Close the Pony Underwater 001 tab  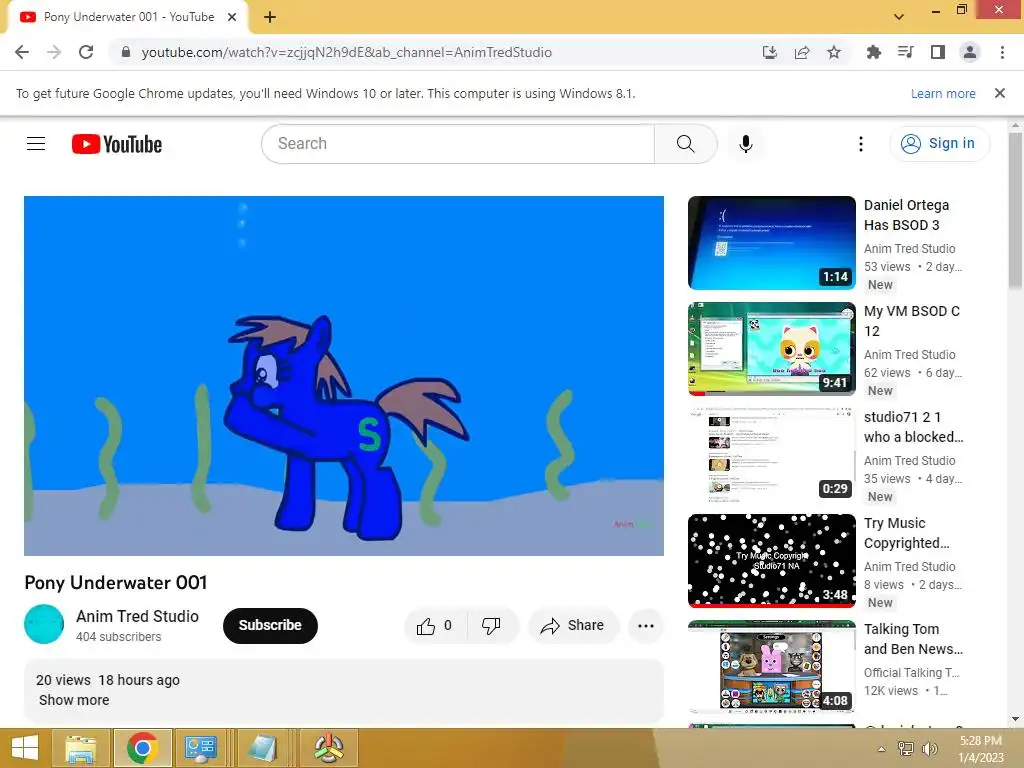point(232,18)
